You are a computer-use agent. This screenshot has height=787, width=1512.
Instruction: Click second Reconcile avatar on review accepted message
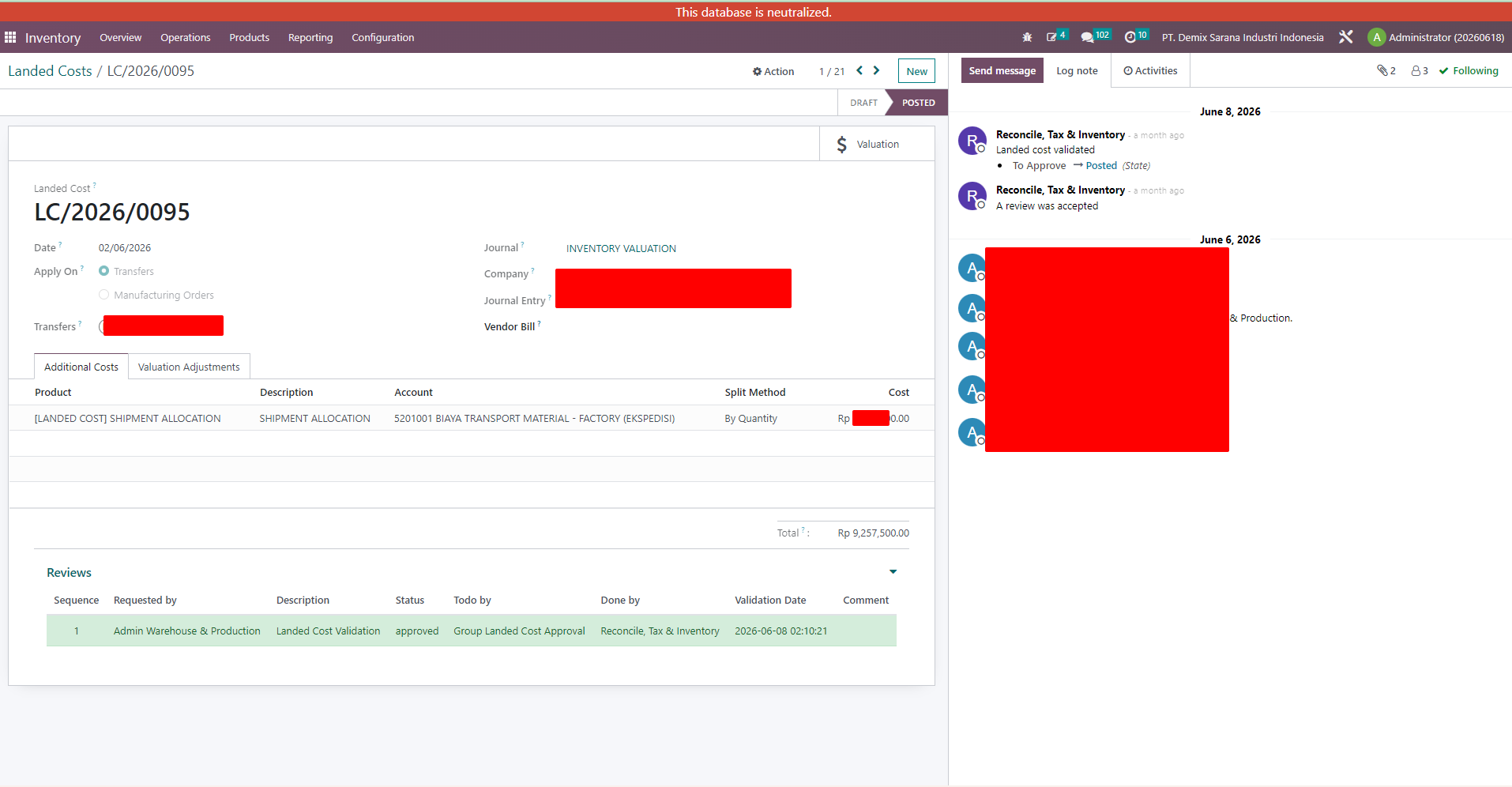coord(972,196)
